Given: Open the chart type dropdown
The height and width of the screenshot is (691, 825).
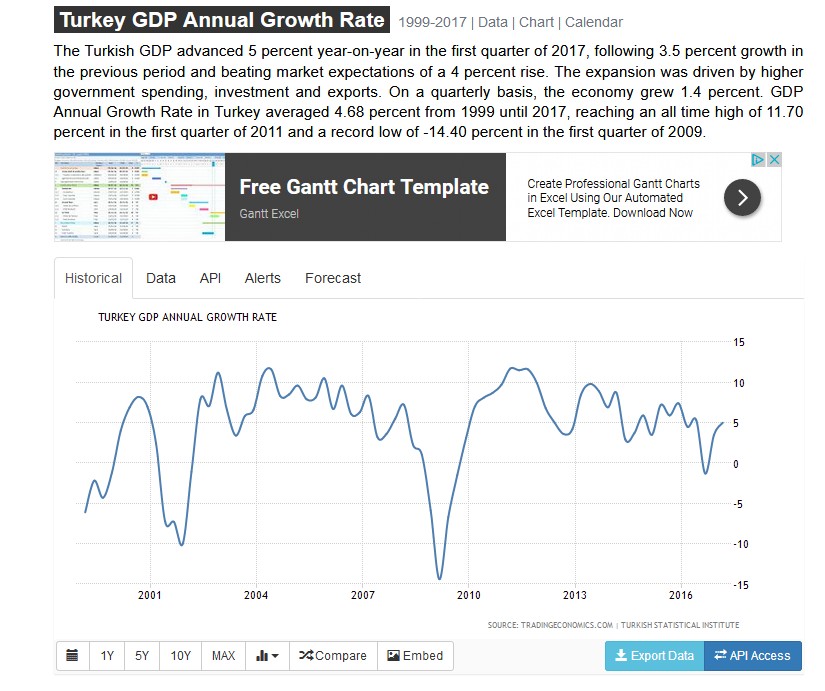Looking at the screenshot, I should pos(266,656).
